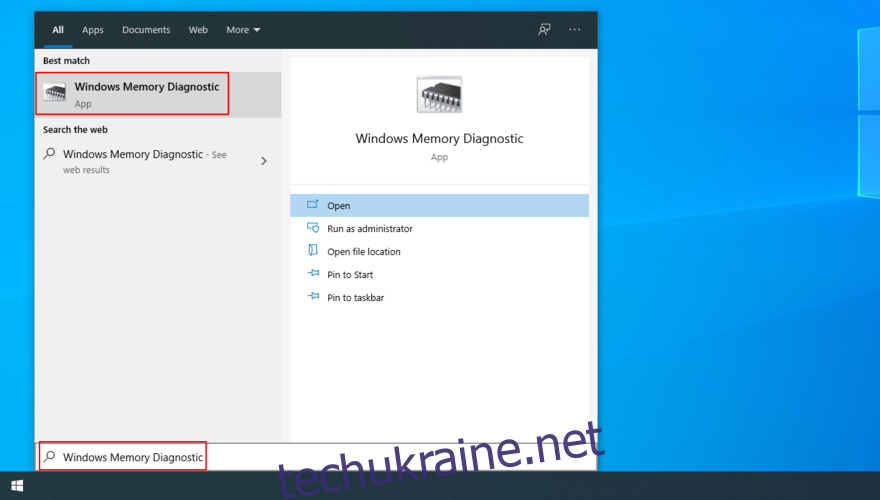Screen dimensions: 880x500
Task: Choose Run as administrator
Action: [x=439, y=228]
